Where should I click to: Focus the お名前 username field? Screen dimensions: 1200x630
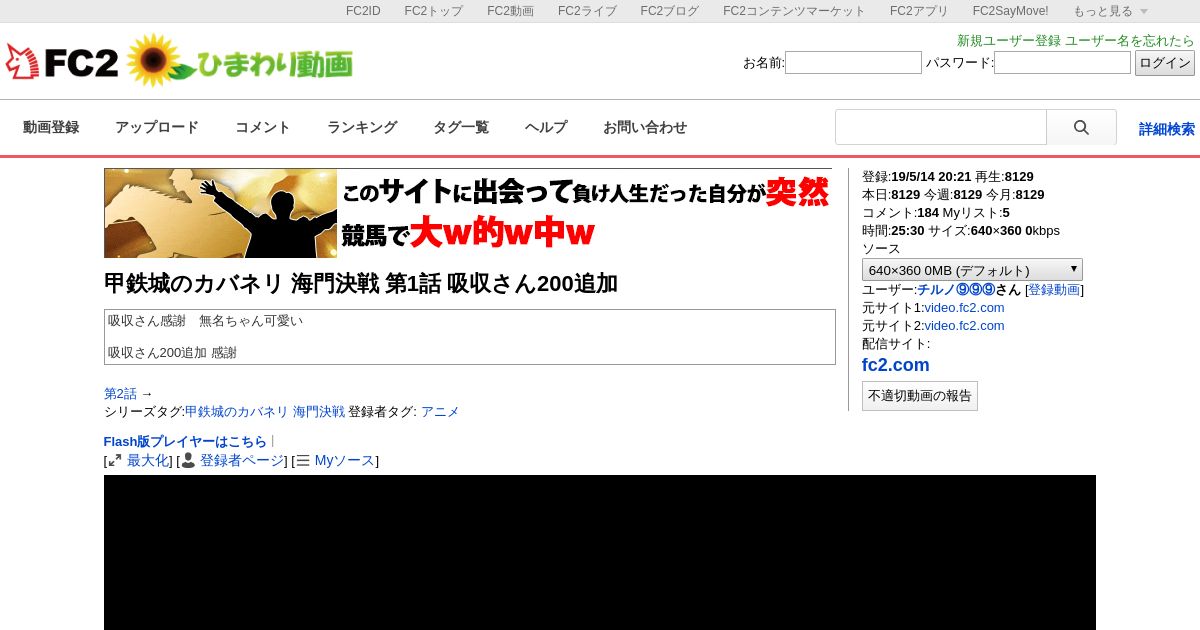point(853,63)
